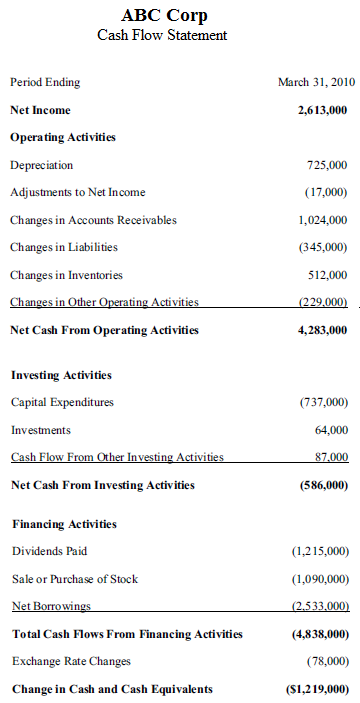Select the Net Income value 2,613,000
Image resolution: width=360 pixels, height=703 pixels.
pyautogui.click(x=322, y=110)
